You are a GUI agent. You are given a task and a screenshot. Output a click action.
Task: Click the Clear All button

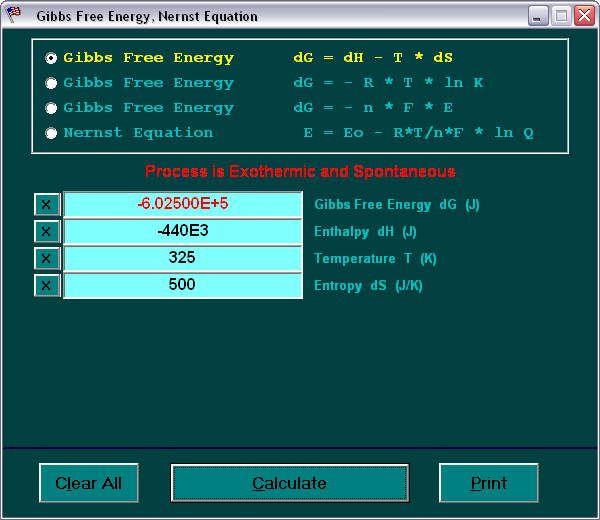pos(89,483)
